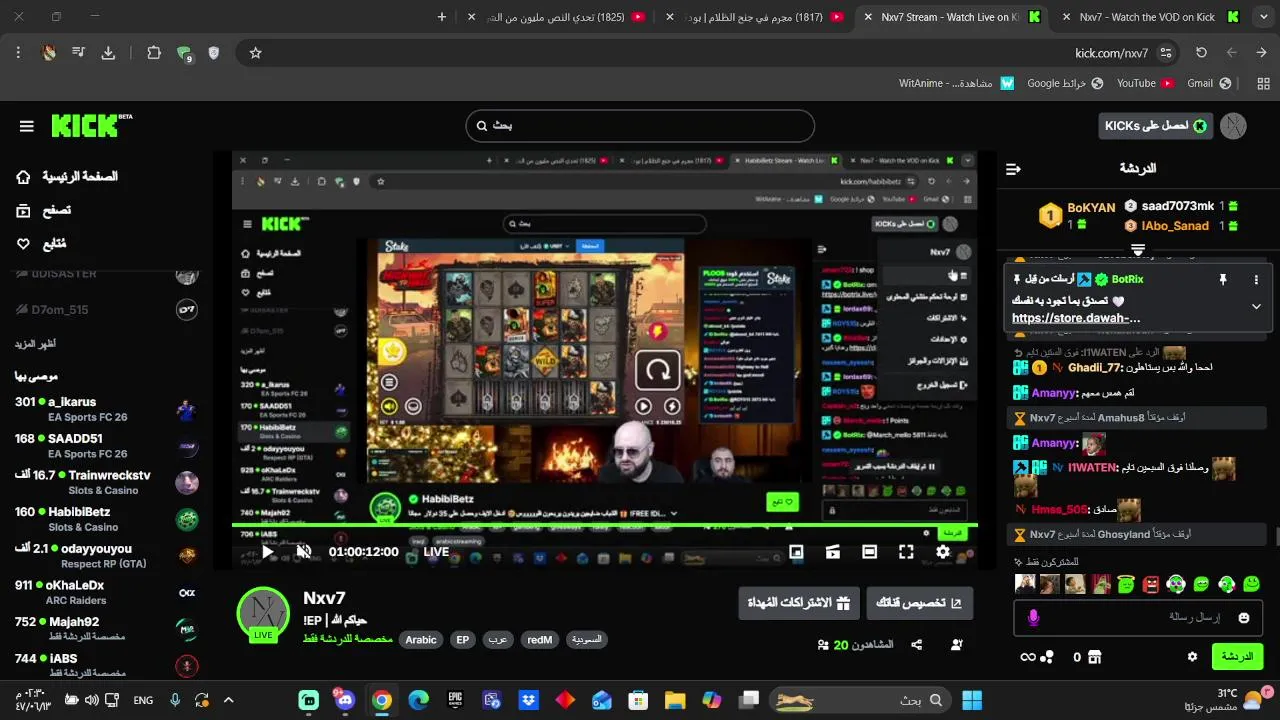Viewport: 1280px width, 720px height.
Task: Reload the page in browser toolbar
Action: tap(1201, 53)
